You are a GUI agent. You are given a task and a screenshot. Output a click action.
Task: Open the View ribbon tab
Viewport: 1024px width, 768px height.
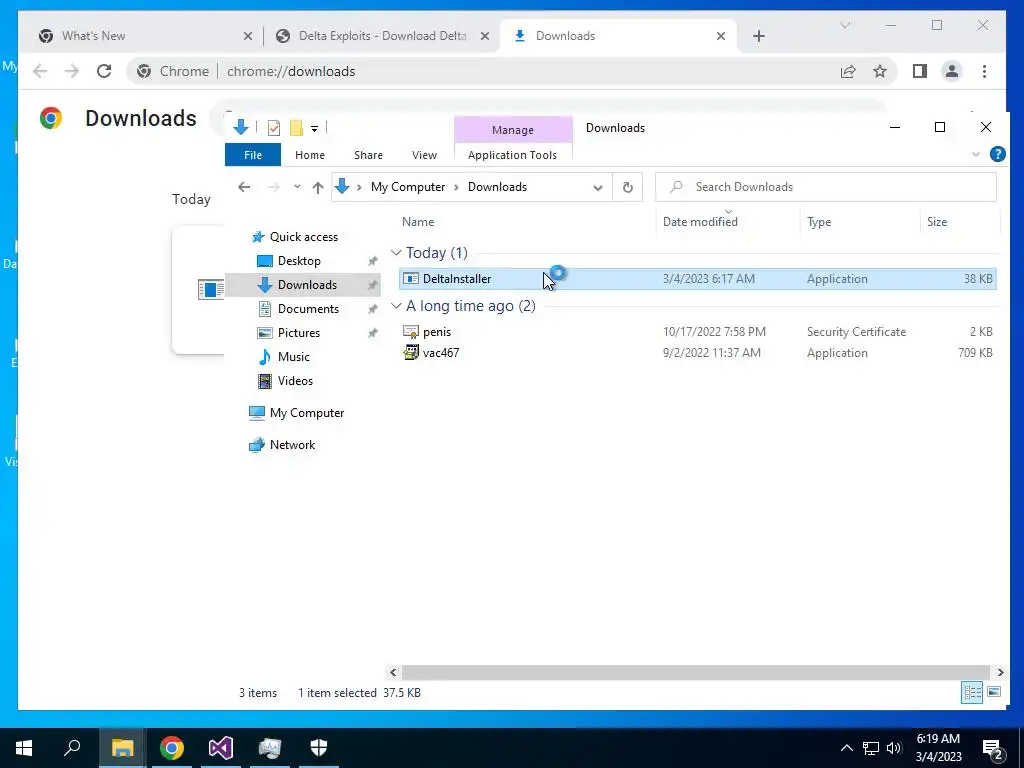[x=424, y=155]
